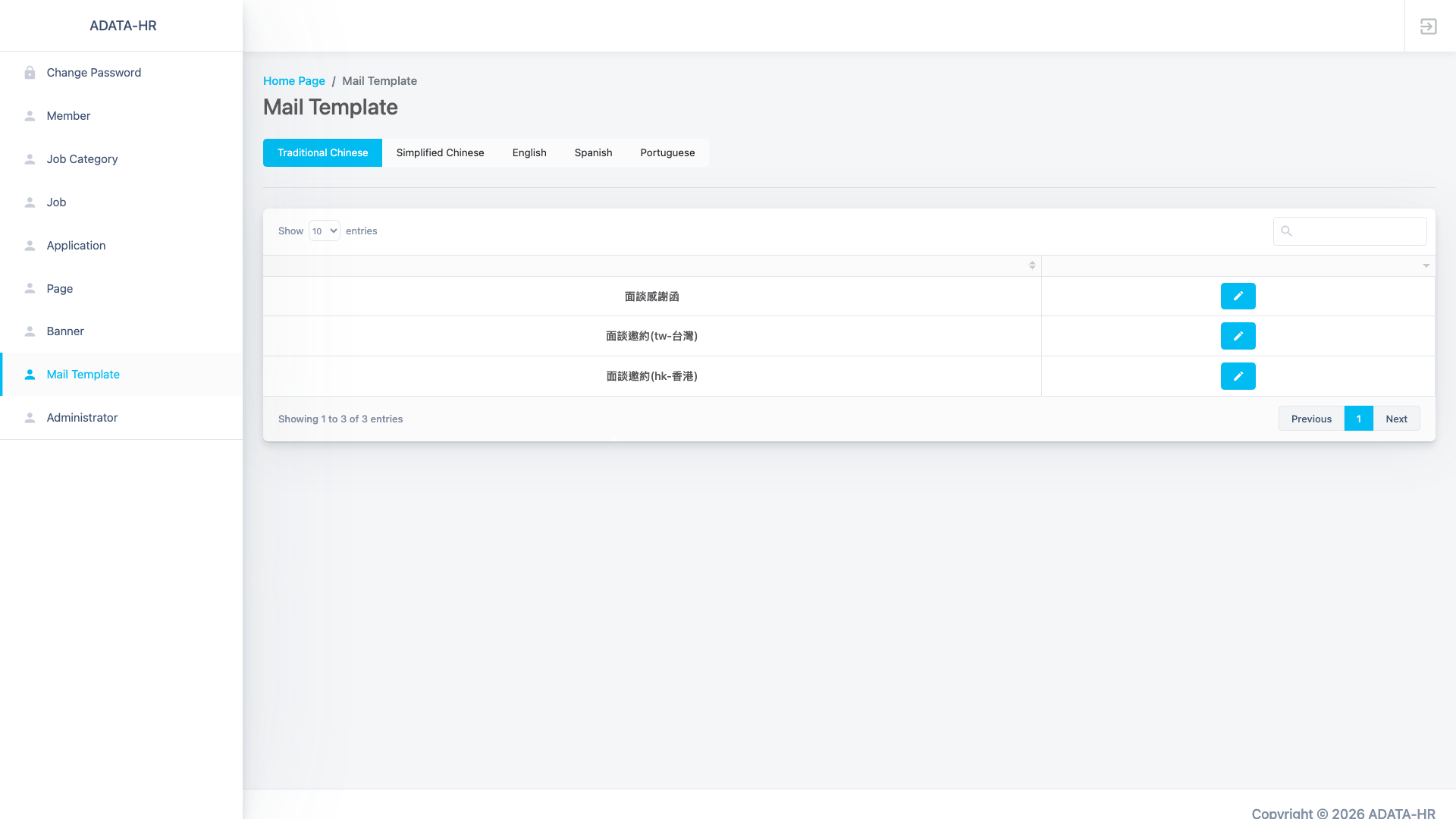Click the logout icon in top-right corner

tap(1428, 27)
